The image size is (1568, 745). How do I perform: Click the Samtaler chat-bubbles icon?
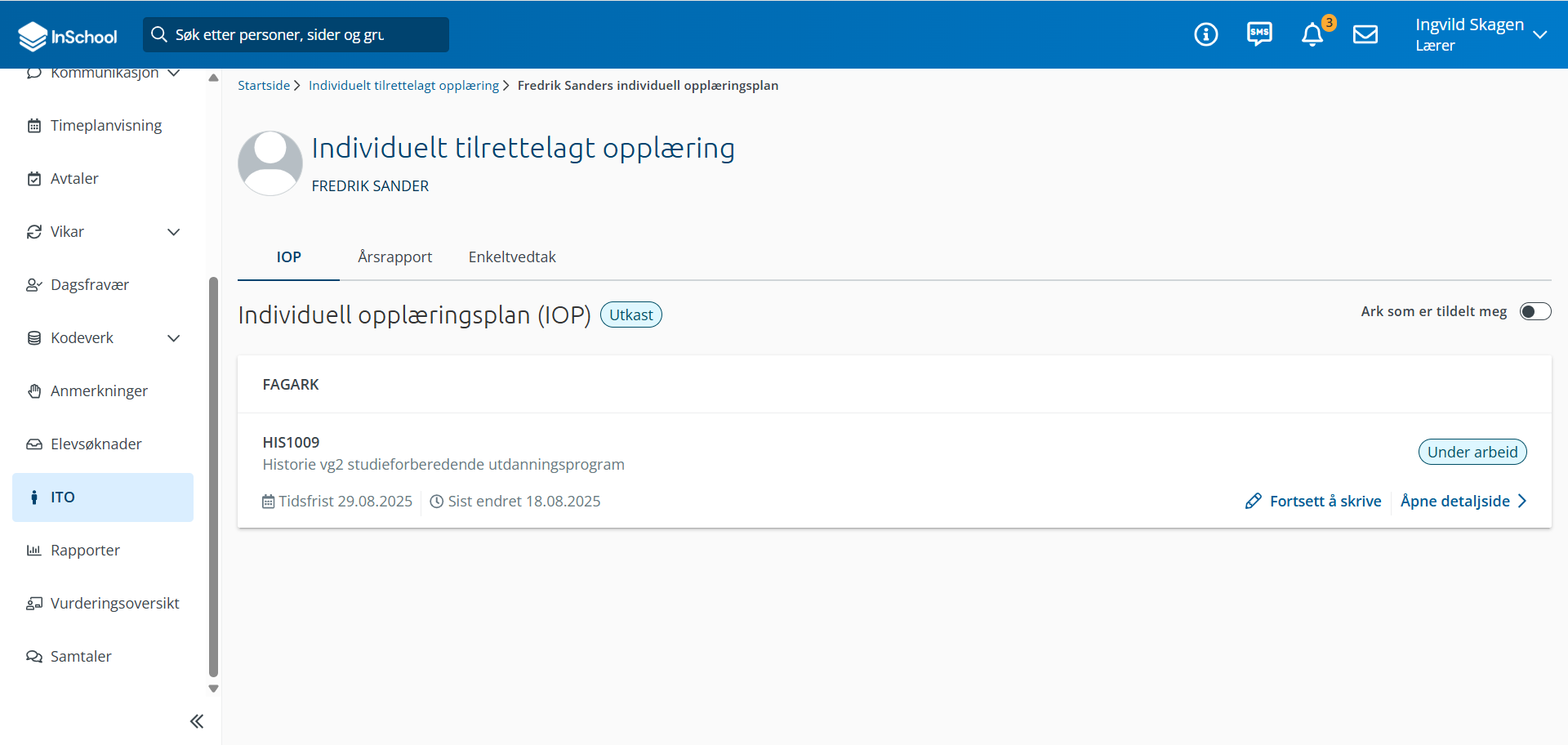[x=34, y=657]
